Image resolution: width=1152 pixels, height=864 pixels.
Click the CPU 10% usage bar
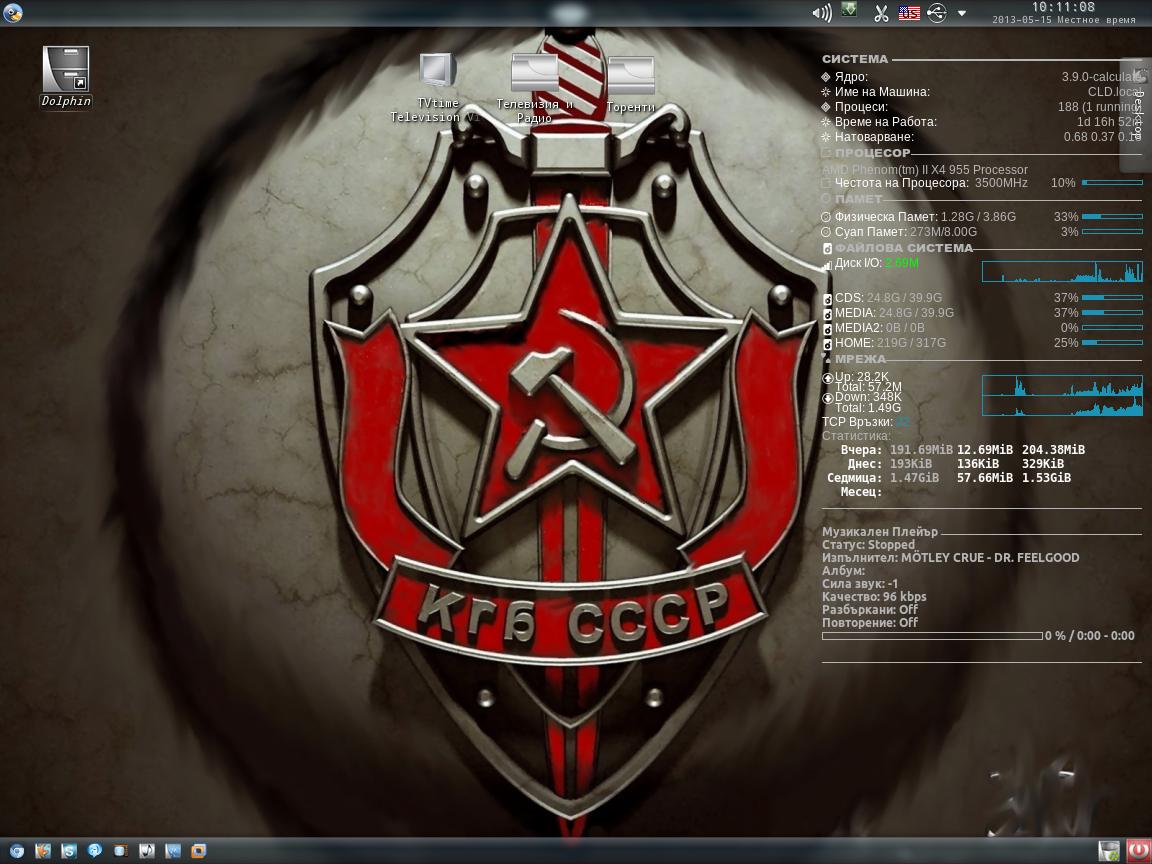1112,182
